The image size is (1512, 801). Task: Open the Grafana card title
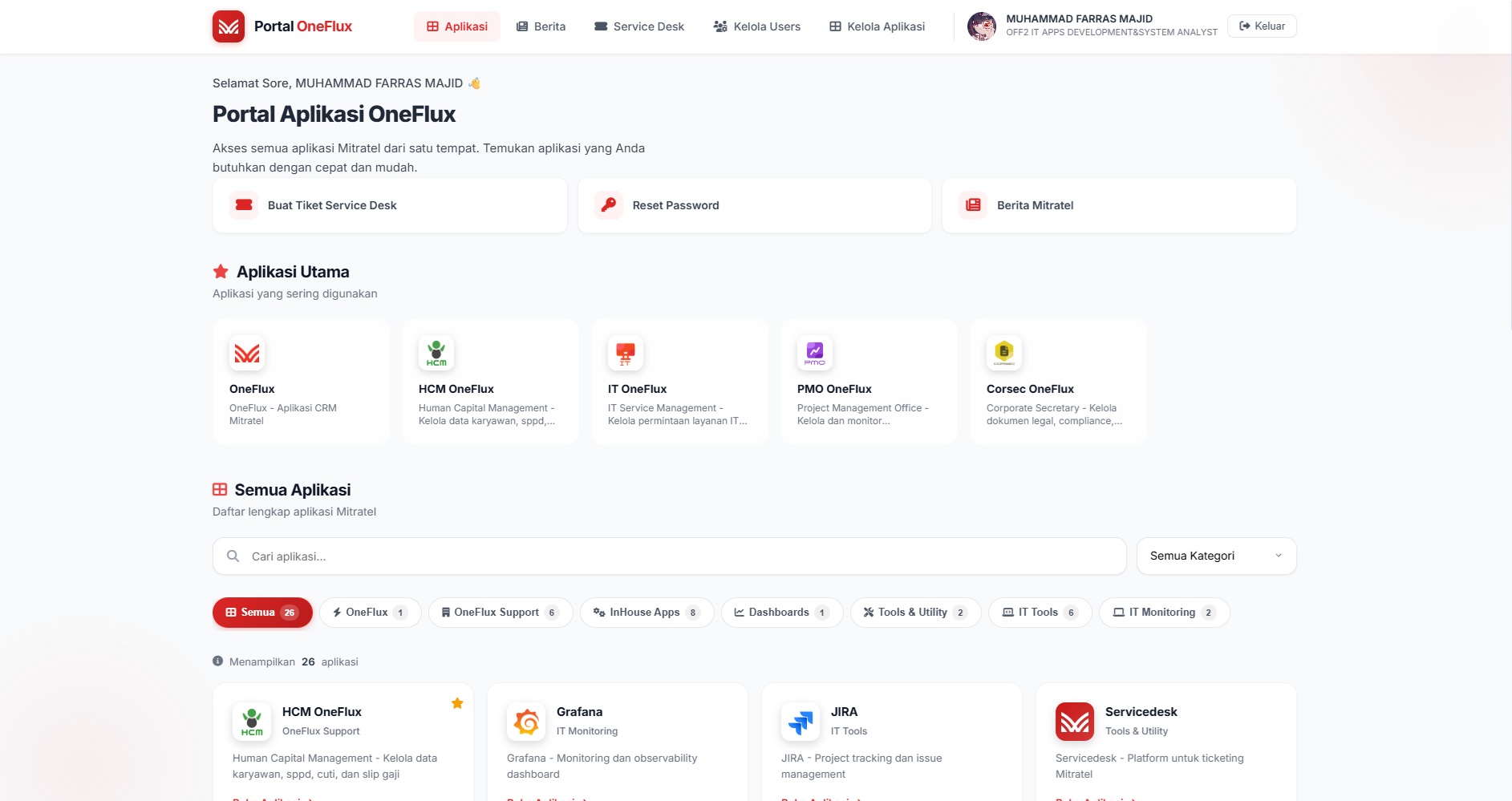click(579, 712)
